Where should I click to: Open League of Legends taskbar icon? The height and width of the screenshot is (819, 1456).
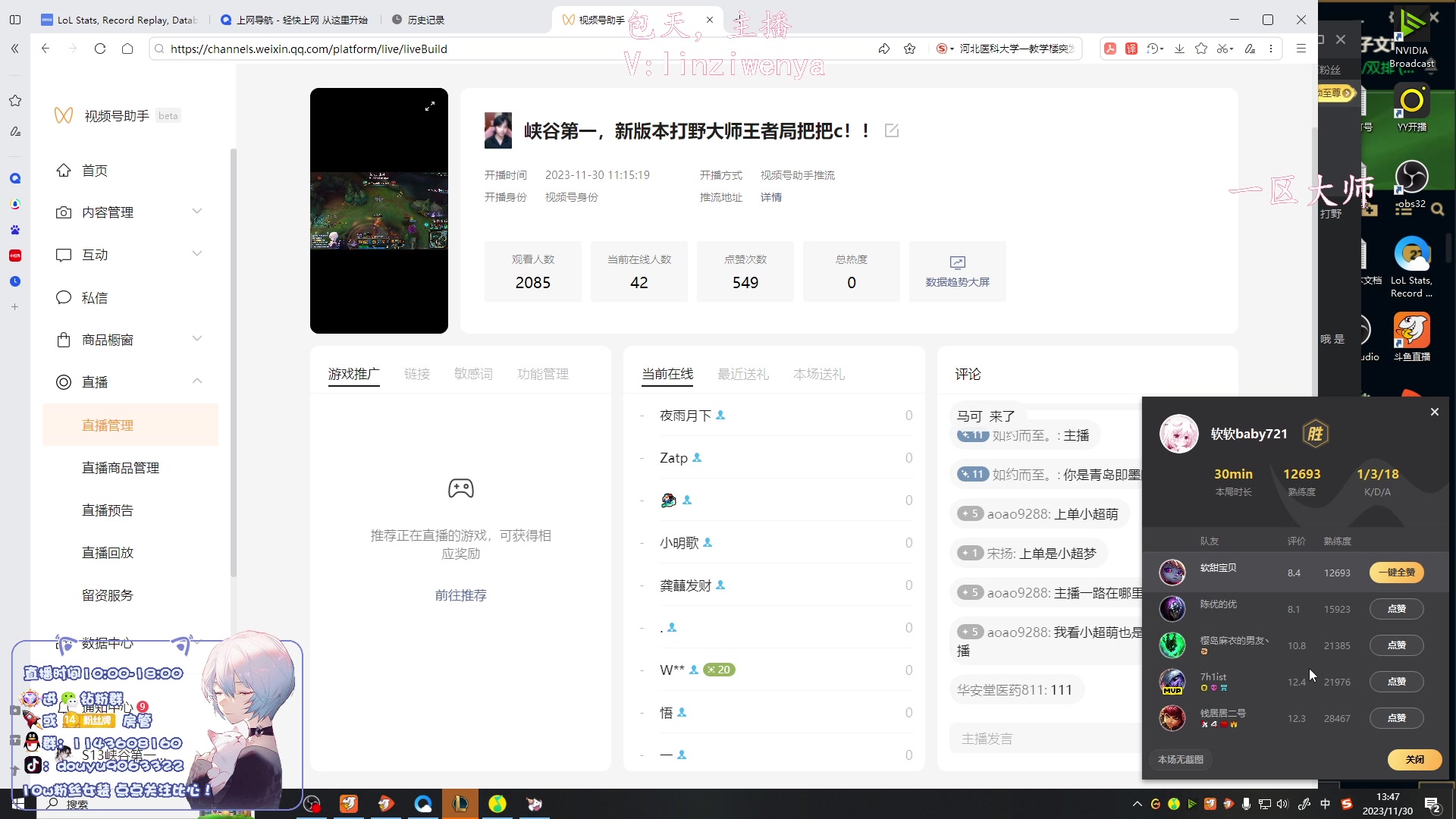point(460,804)
